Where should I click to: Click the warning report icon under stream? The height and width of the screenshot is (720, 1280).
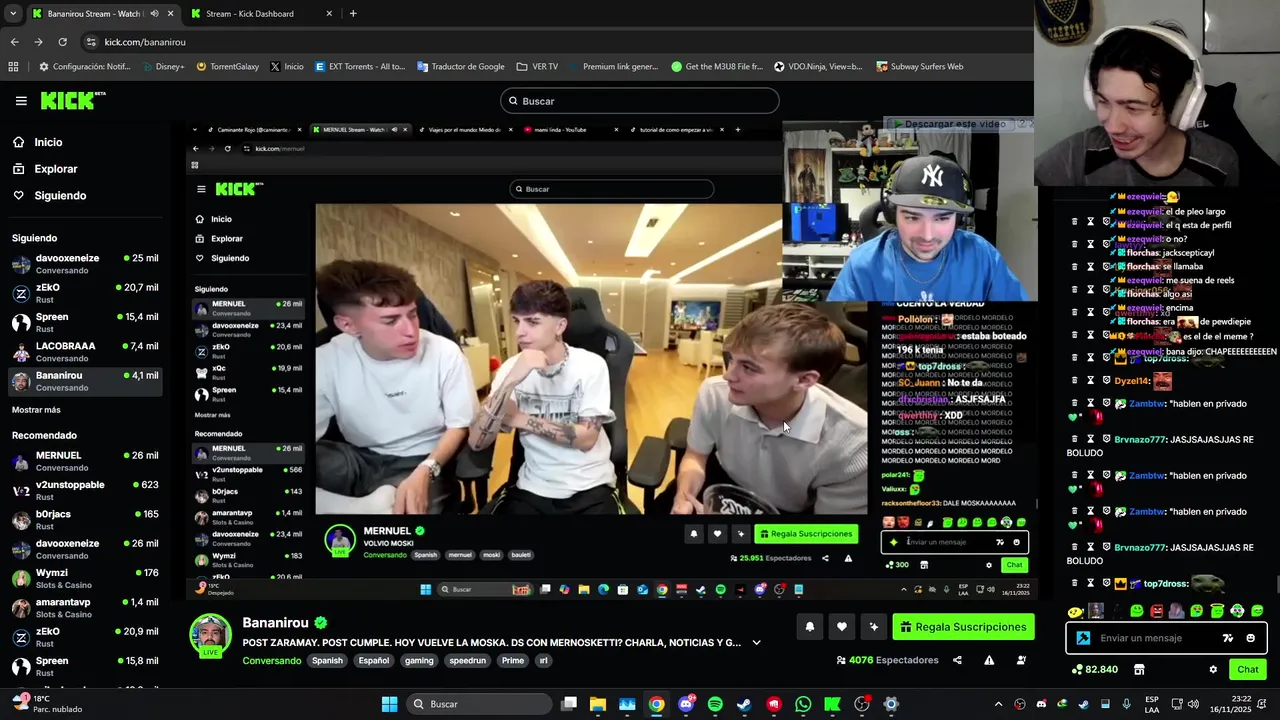pyautogui.click(x=989, y=660)
